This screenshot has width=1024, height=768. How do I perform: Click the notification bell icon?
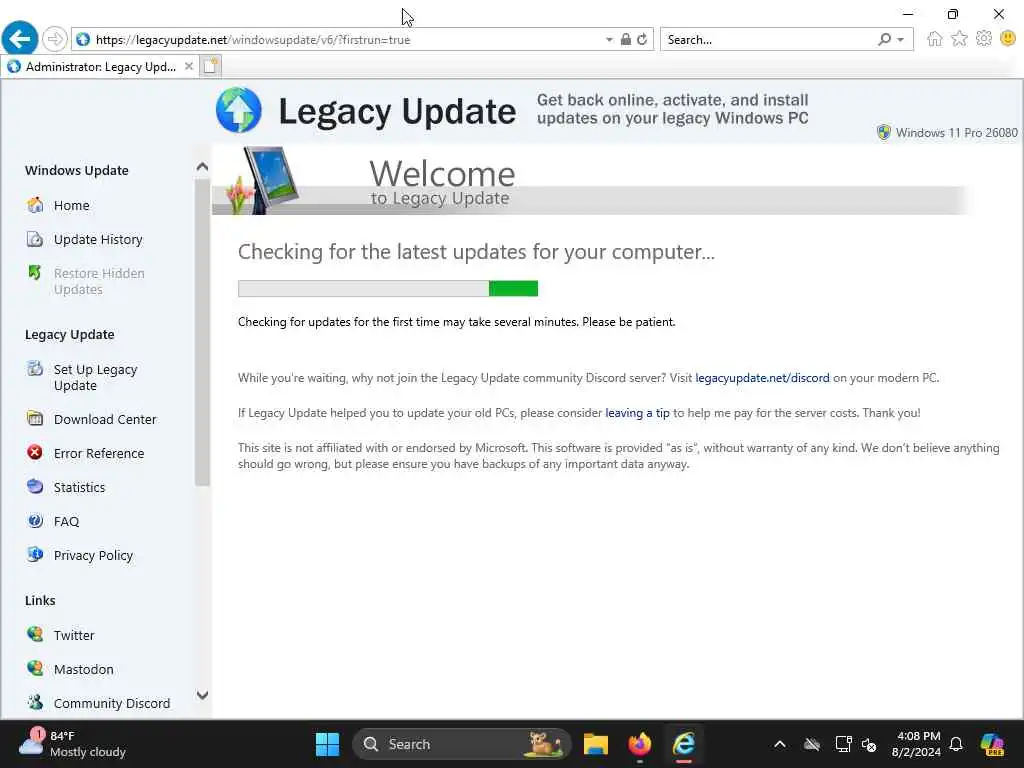pos(956,744)
